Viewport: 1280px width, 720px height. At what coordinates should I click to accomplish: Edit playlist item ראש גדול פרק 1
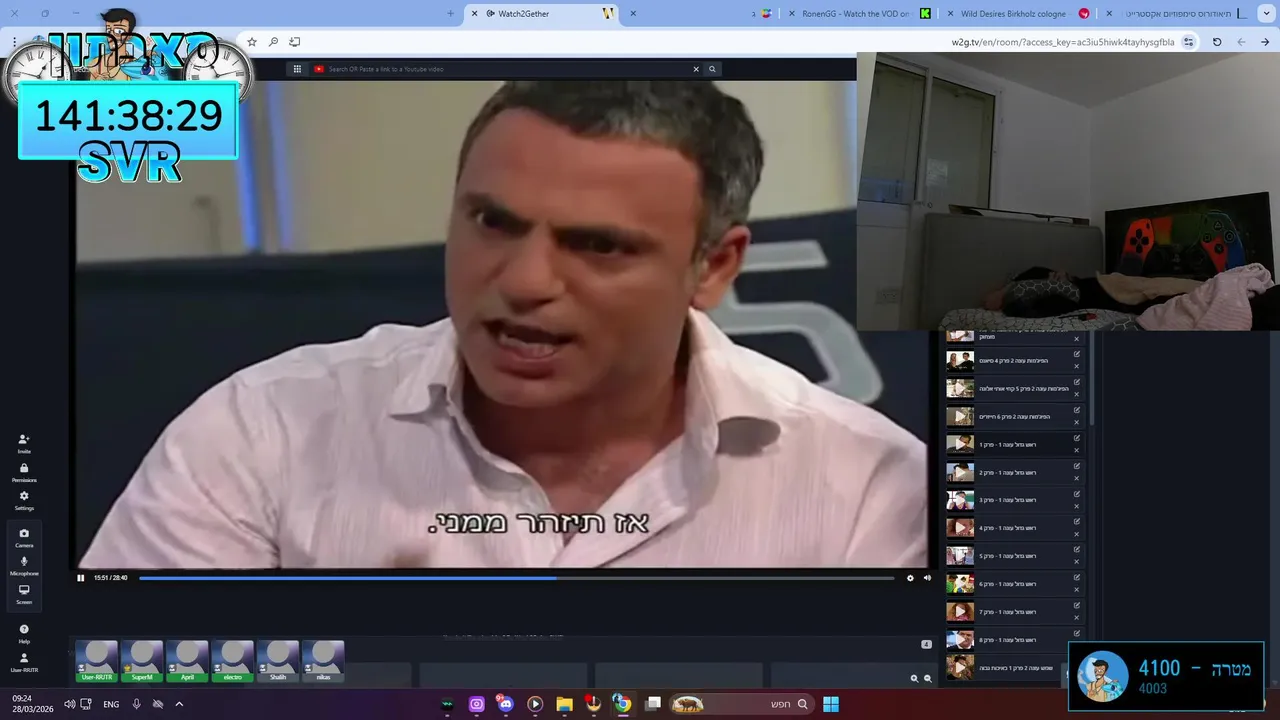[1077, 438]
